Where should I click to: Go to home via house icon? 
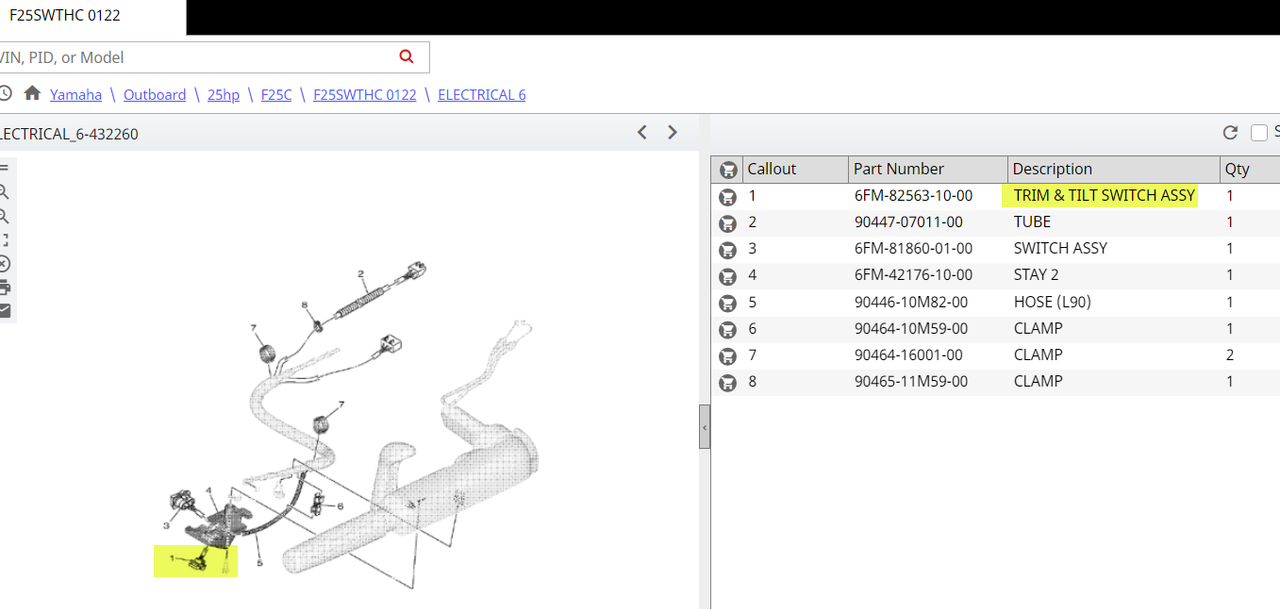pyautogui.click(x=32, y=94)
